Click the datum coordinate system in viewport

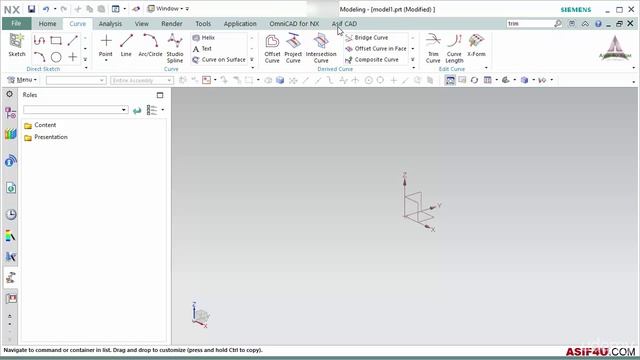coord(420,203)
